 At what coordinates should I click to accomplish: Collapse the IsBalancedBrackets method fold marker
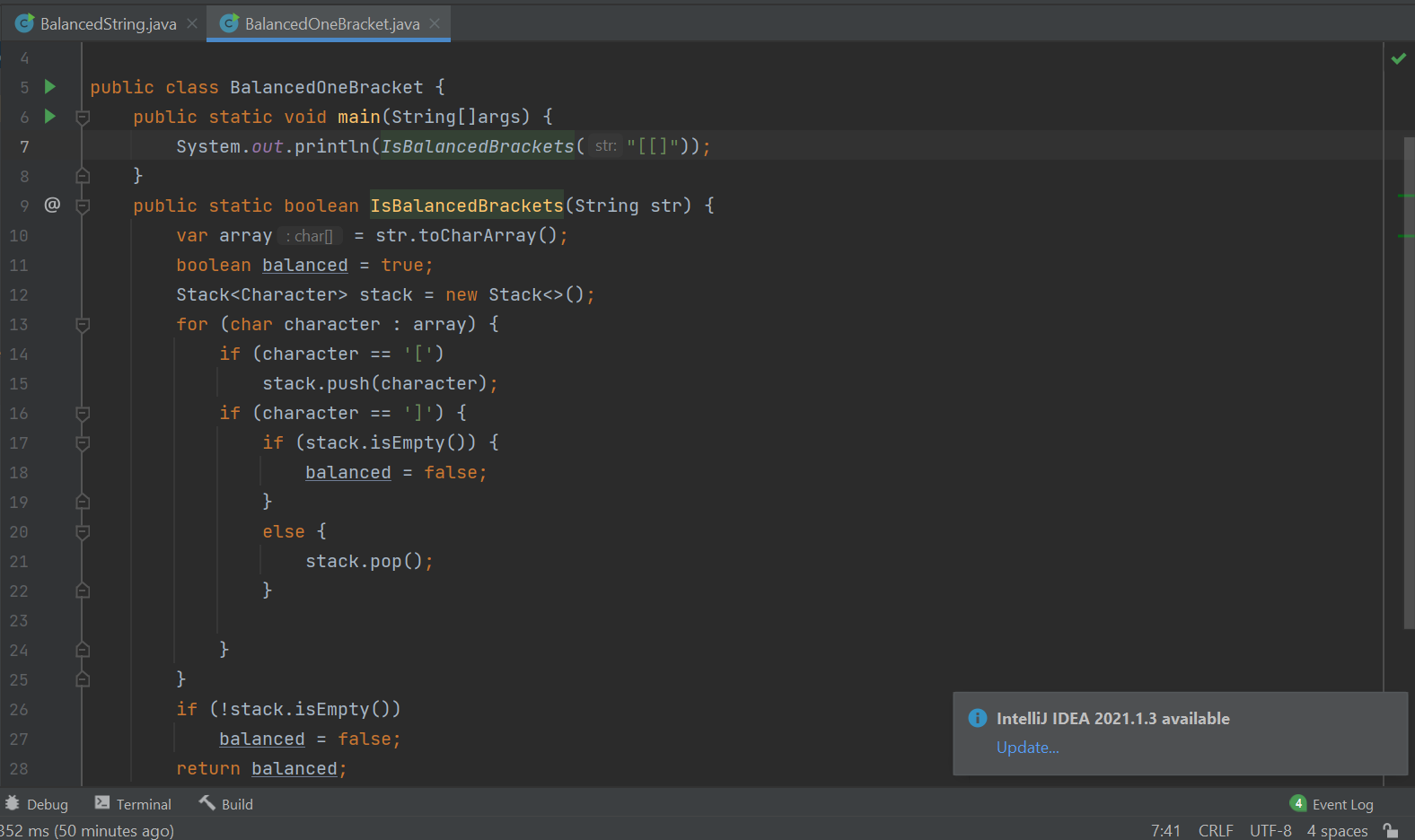pyautogui.click(x=83, y=206)
